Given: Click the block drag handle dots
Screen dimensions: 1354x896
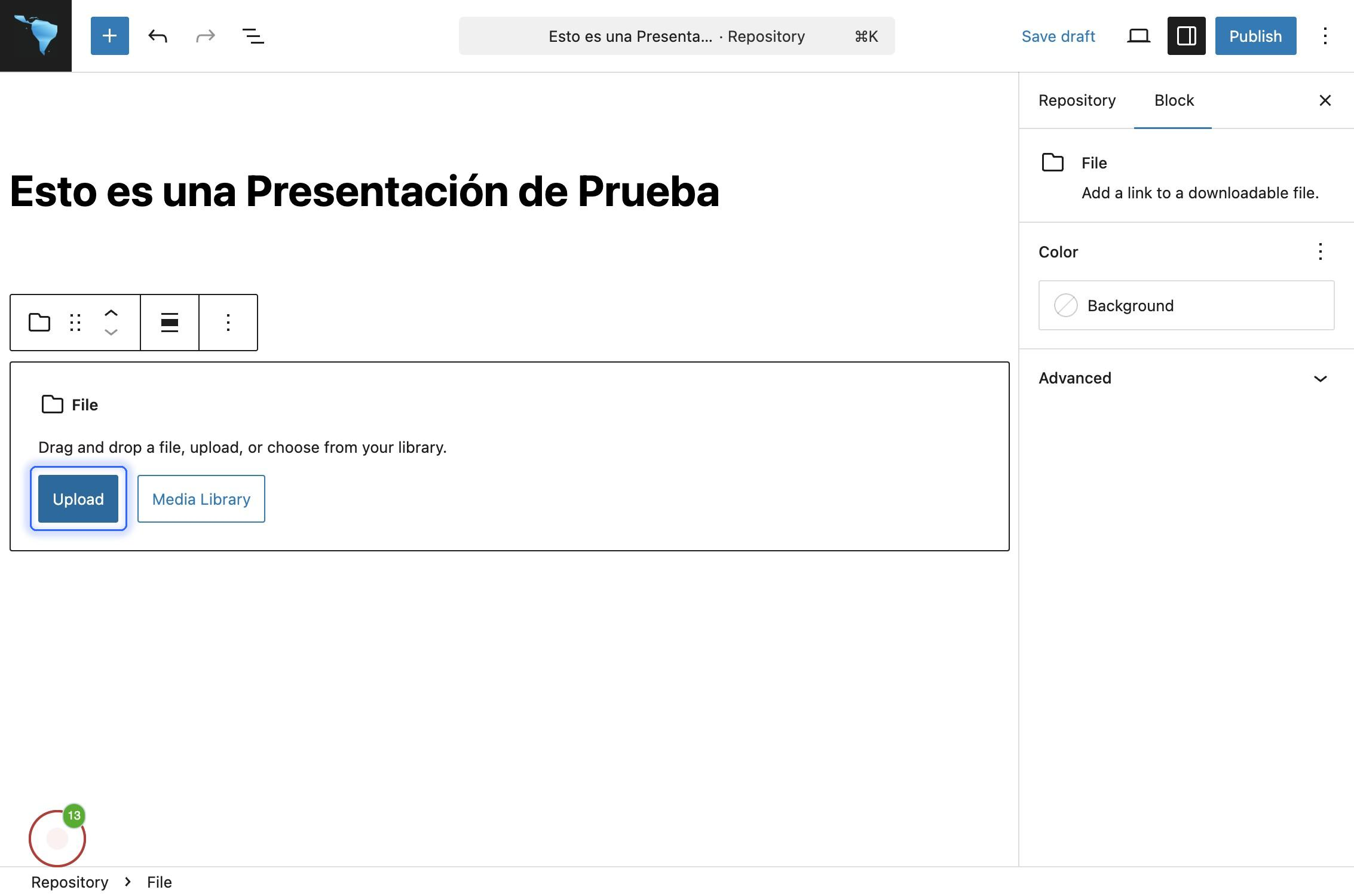Looking at the screenshot, I should pyautogui.click(x=75, y=323).
